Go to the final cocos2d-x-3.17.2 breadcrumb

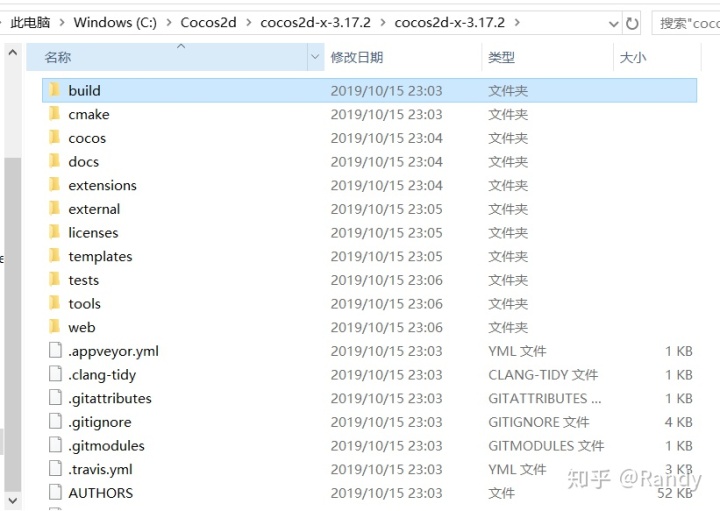point(450,22)
